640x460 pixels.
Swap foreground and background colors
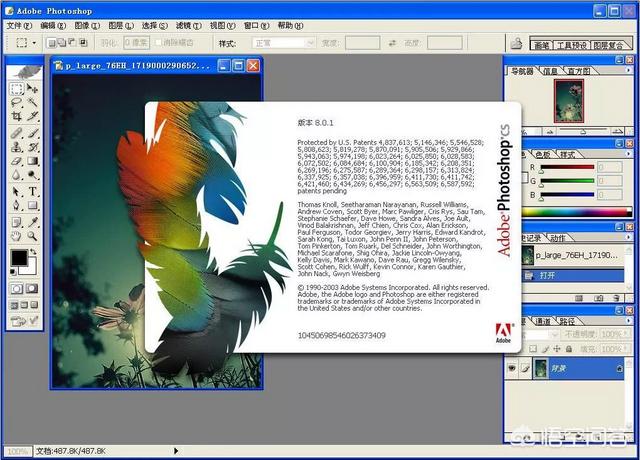[33, 252]
